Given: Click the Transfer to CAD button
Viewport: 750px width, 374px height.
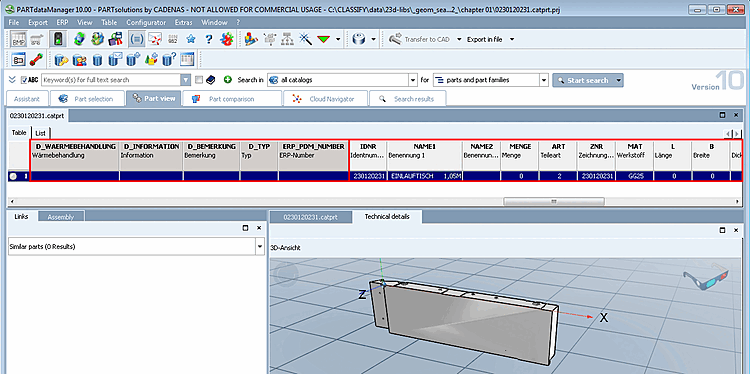Looking at the screenshot, I should 419,40.
